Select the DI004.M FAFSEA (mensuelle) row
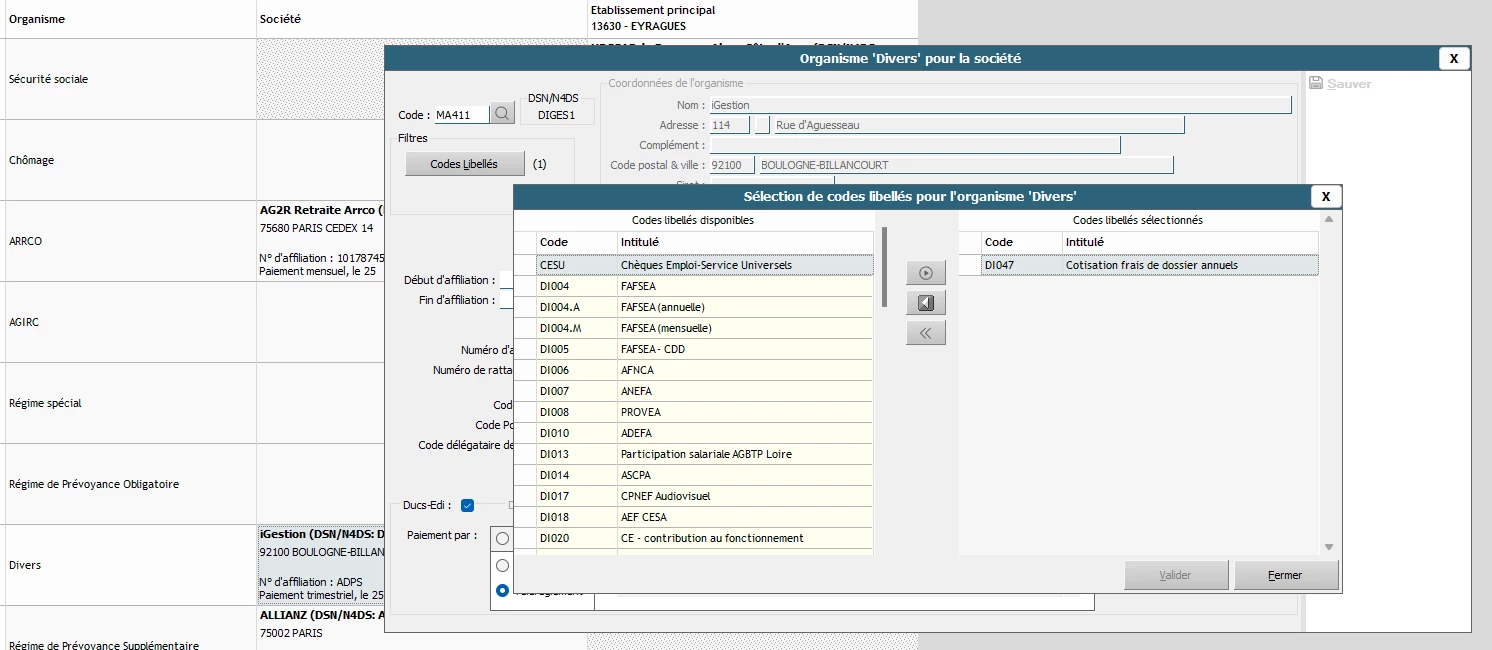The width and height of the screenshot is (1492, 650). pos(693,328)
